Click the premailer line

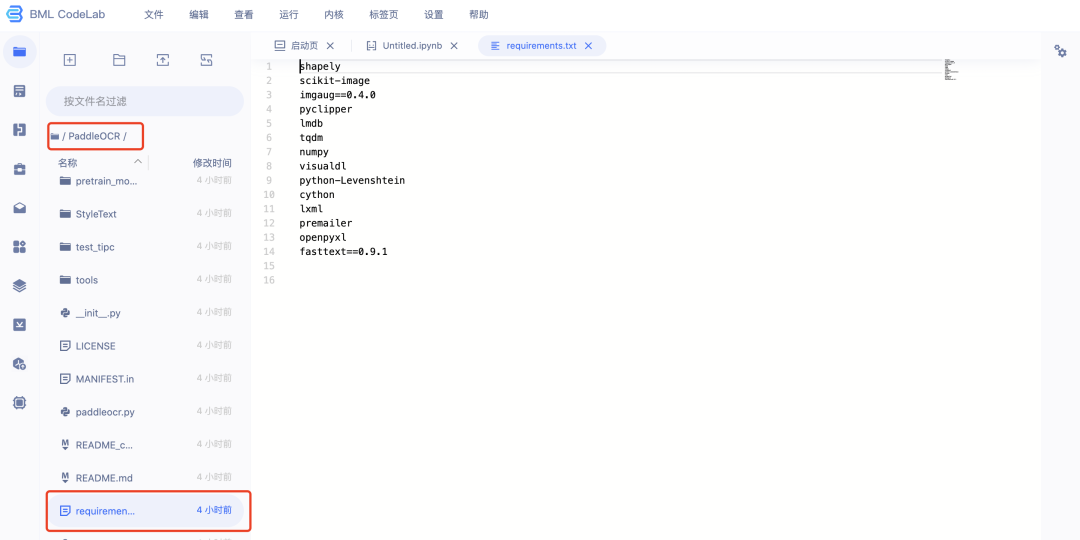click(326, 223)
